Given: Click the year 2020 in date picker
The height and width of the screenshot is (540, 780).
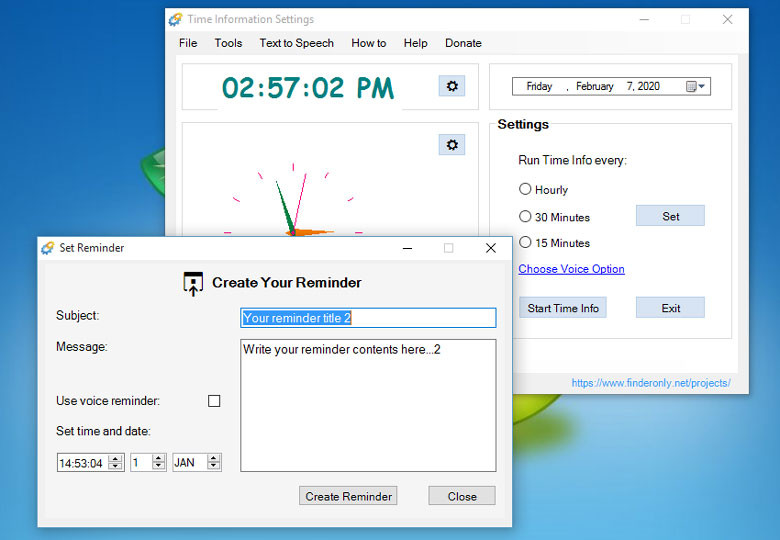Looking at the screenshot, I should point(649,87).
